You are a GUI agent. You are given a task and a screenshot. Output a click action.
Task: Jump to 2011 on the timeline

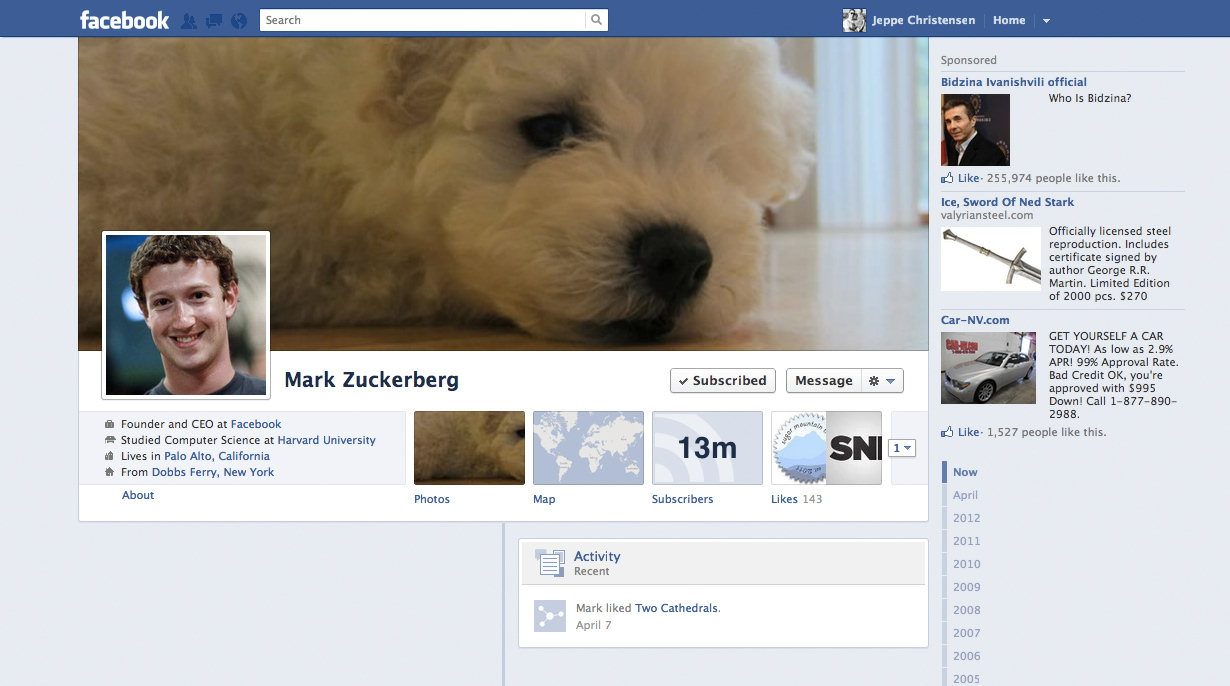966,541
